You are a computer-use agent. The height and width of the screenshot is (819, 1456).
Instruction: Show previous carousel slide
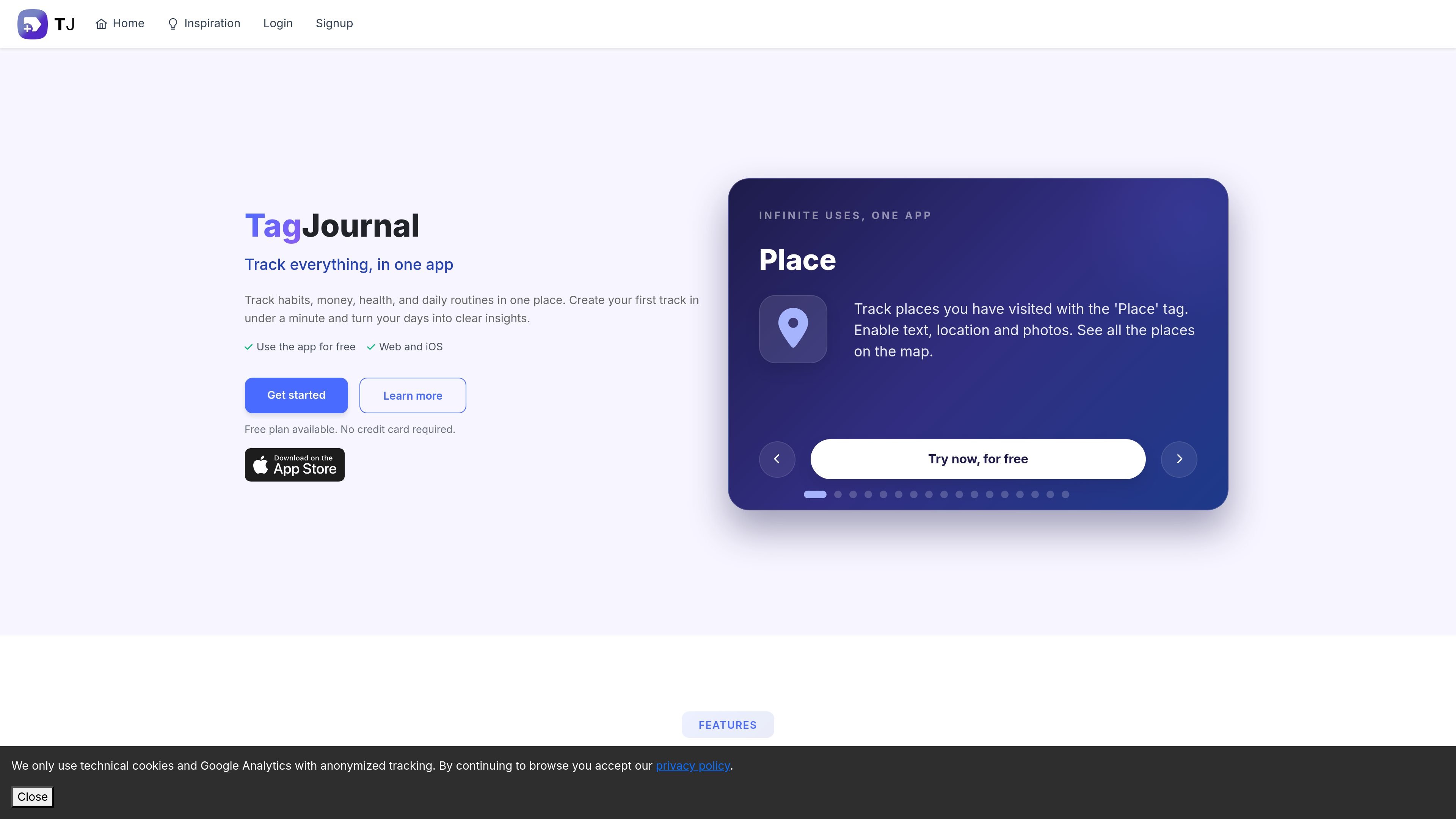point(777,459)
